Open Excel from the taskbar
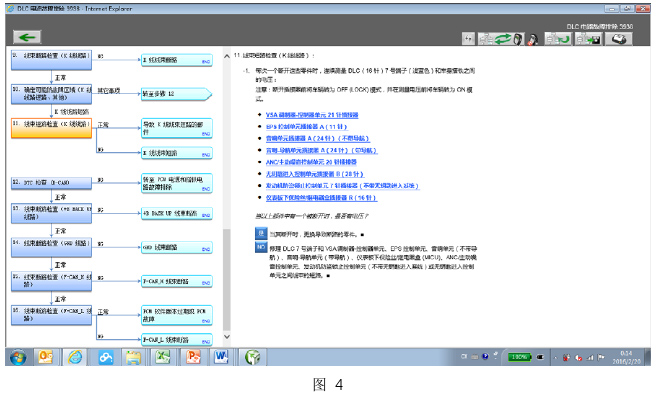This screenshot has width=659, height=398. 162,357
